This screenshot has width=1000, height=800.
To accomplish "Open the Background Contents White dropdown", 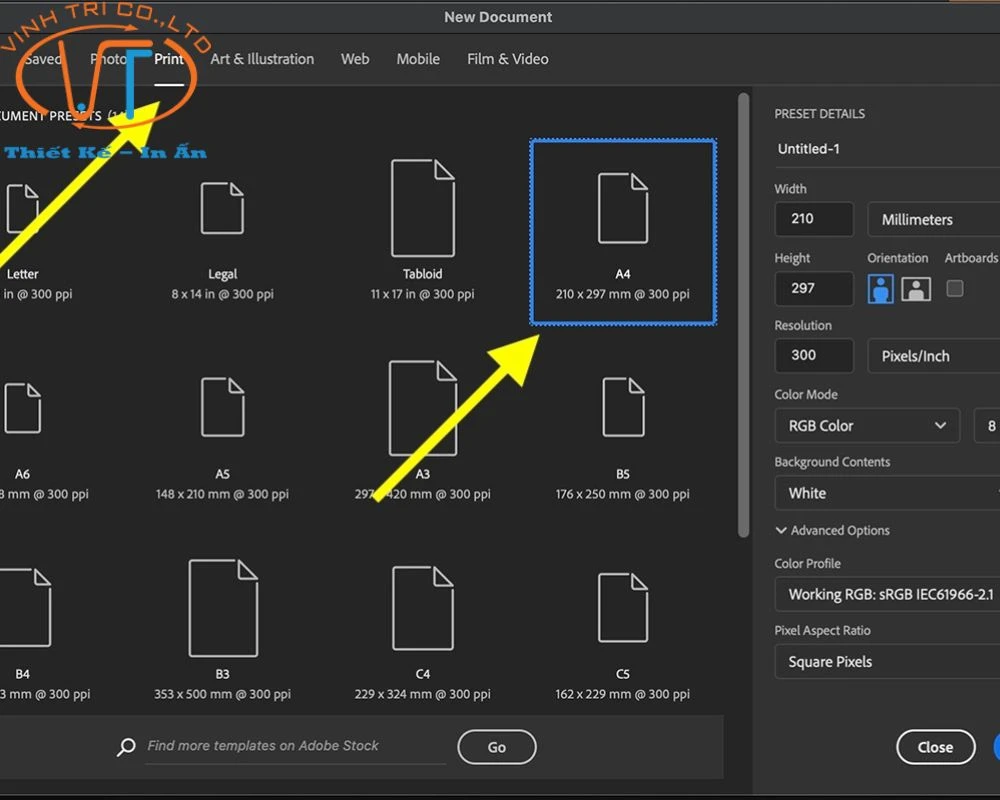I will click(887, 493).
